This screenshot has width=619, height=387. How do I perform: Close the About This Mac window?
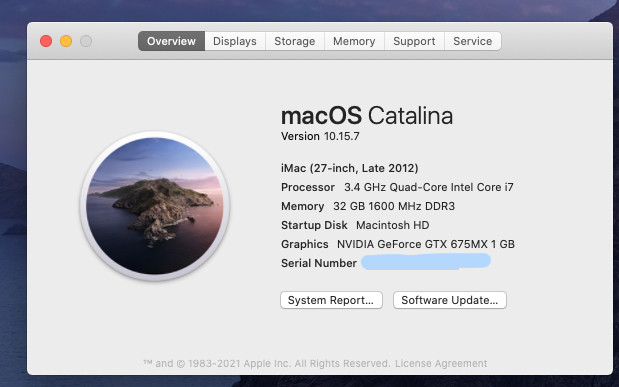click(x=46, y=41)
